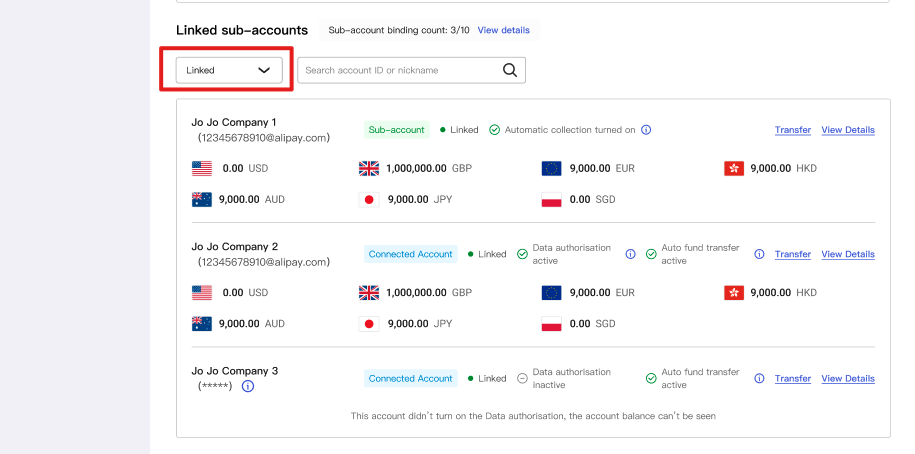Click Automatic collection turned on check icon
This screenshot has height=454, width=915.
[x=494, y=130]
